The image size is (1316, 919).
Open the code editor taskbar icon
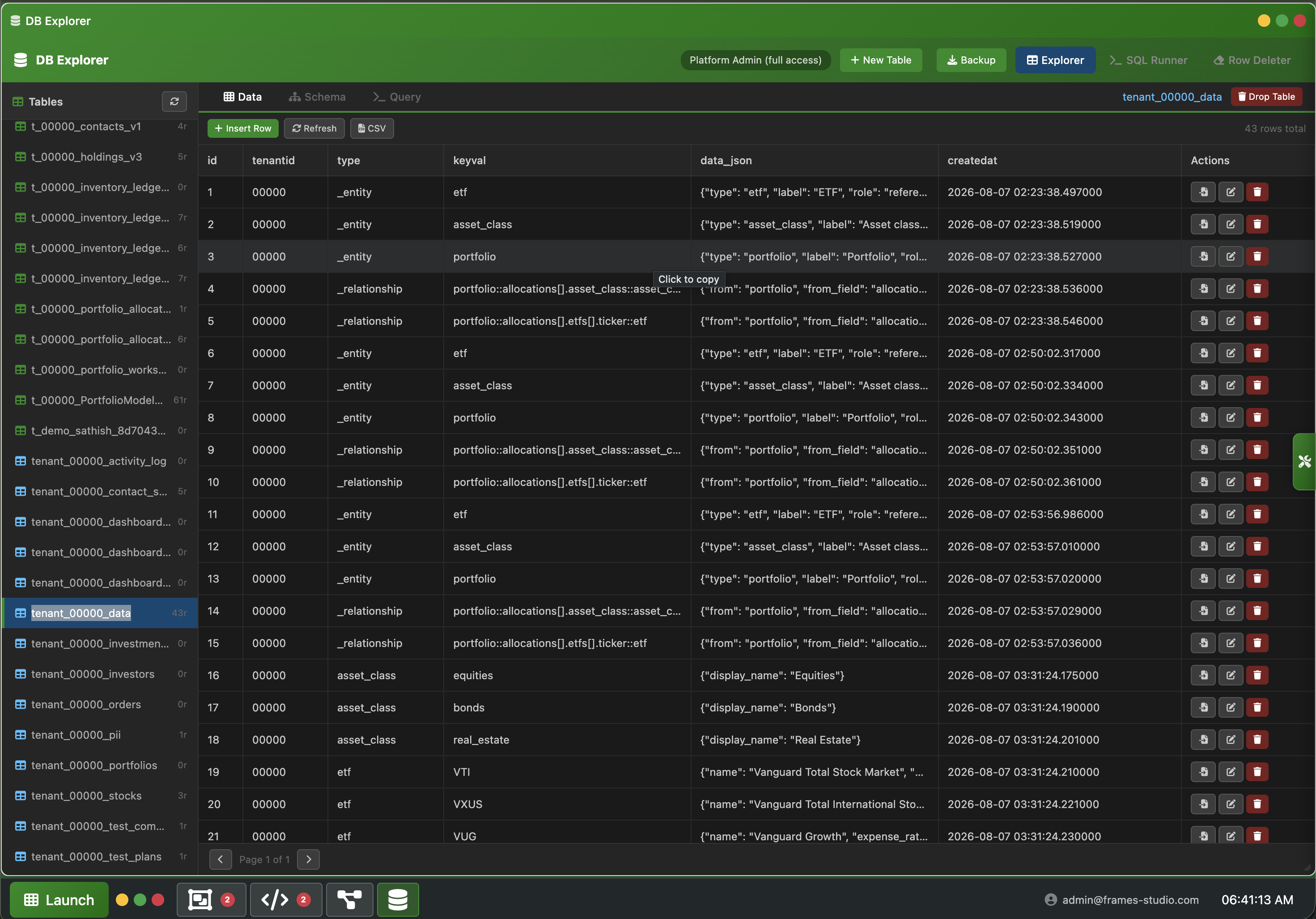point(285,899)
